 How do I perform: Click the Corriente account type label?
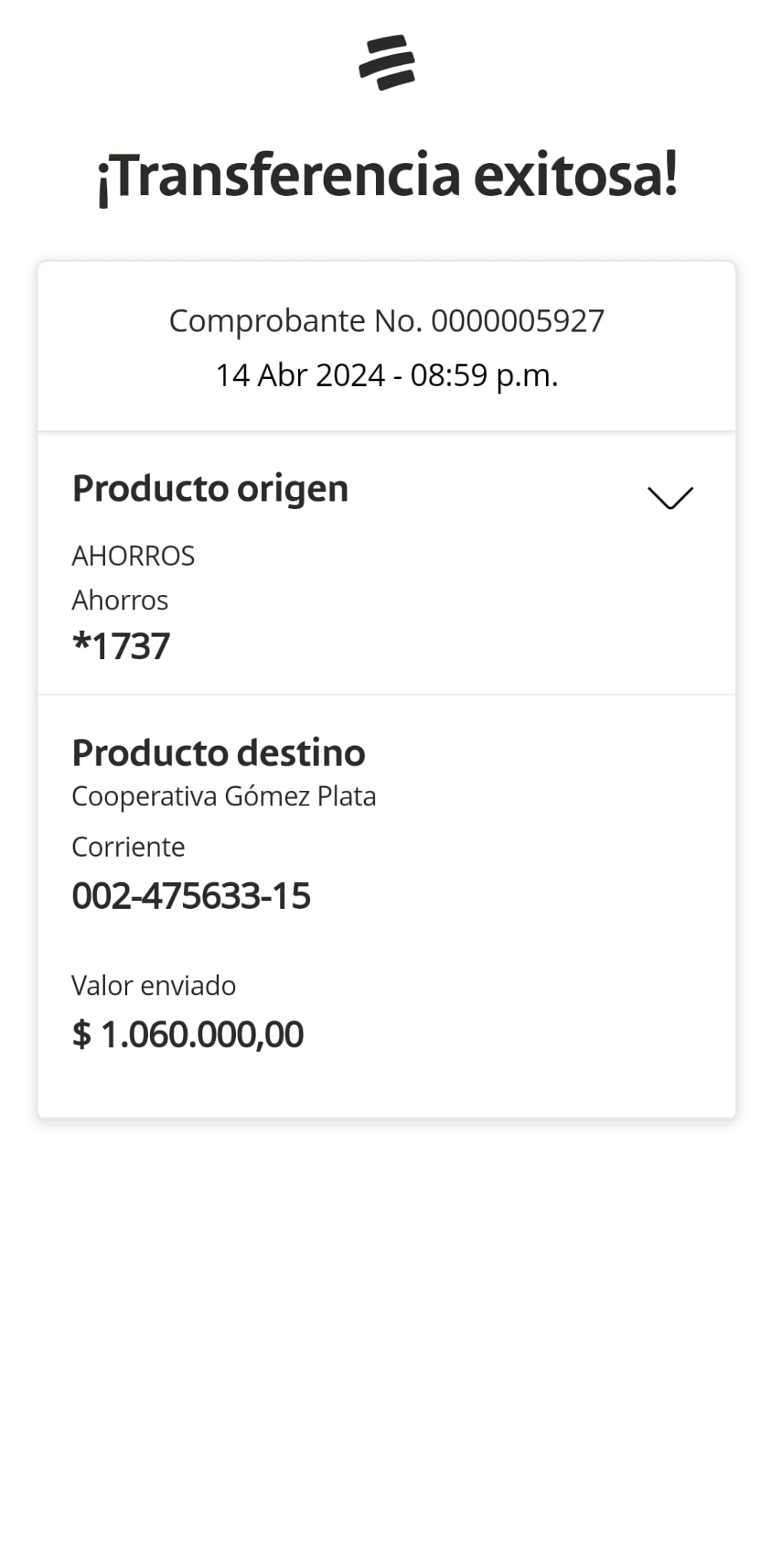(128, 847)
